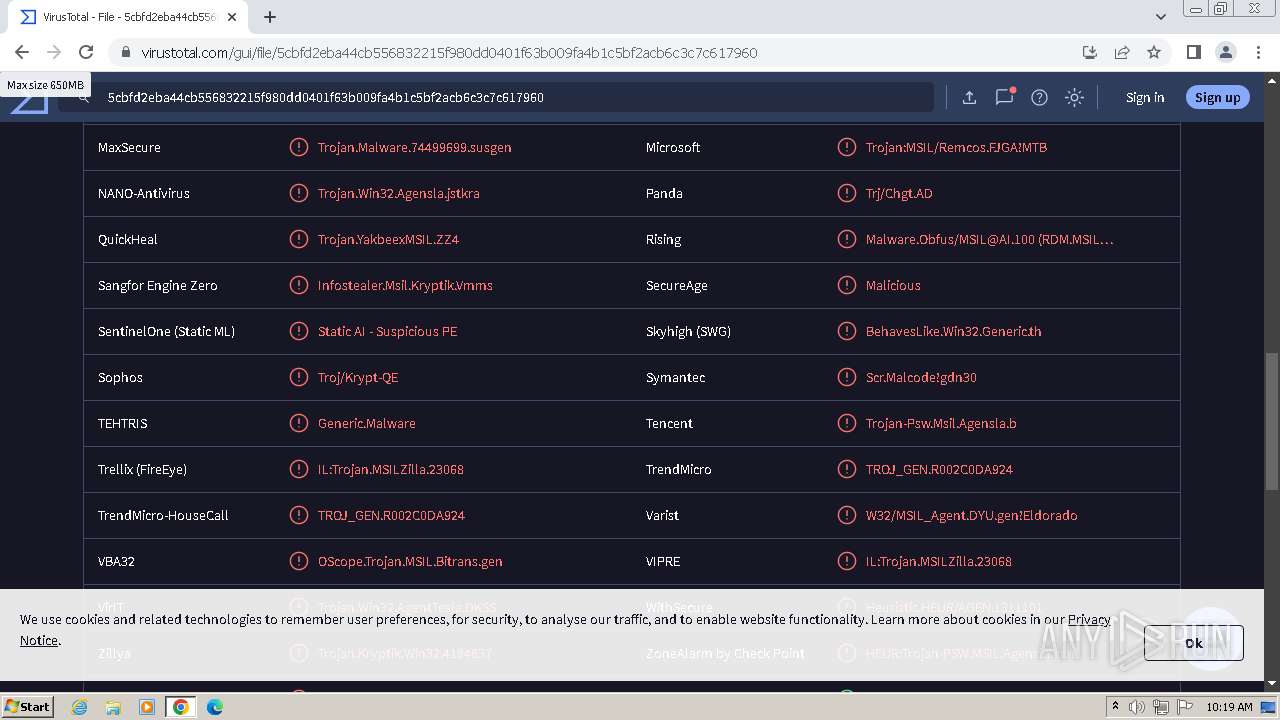Click the Sign up button
Viewport: 1280px width, 720px height.
(x=1217, y=97)
